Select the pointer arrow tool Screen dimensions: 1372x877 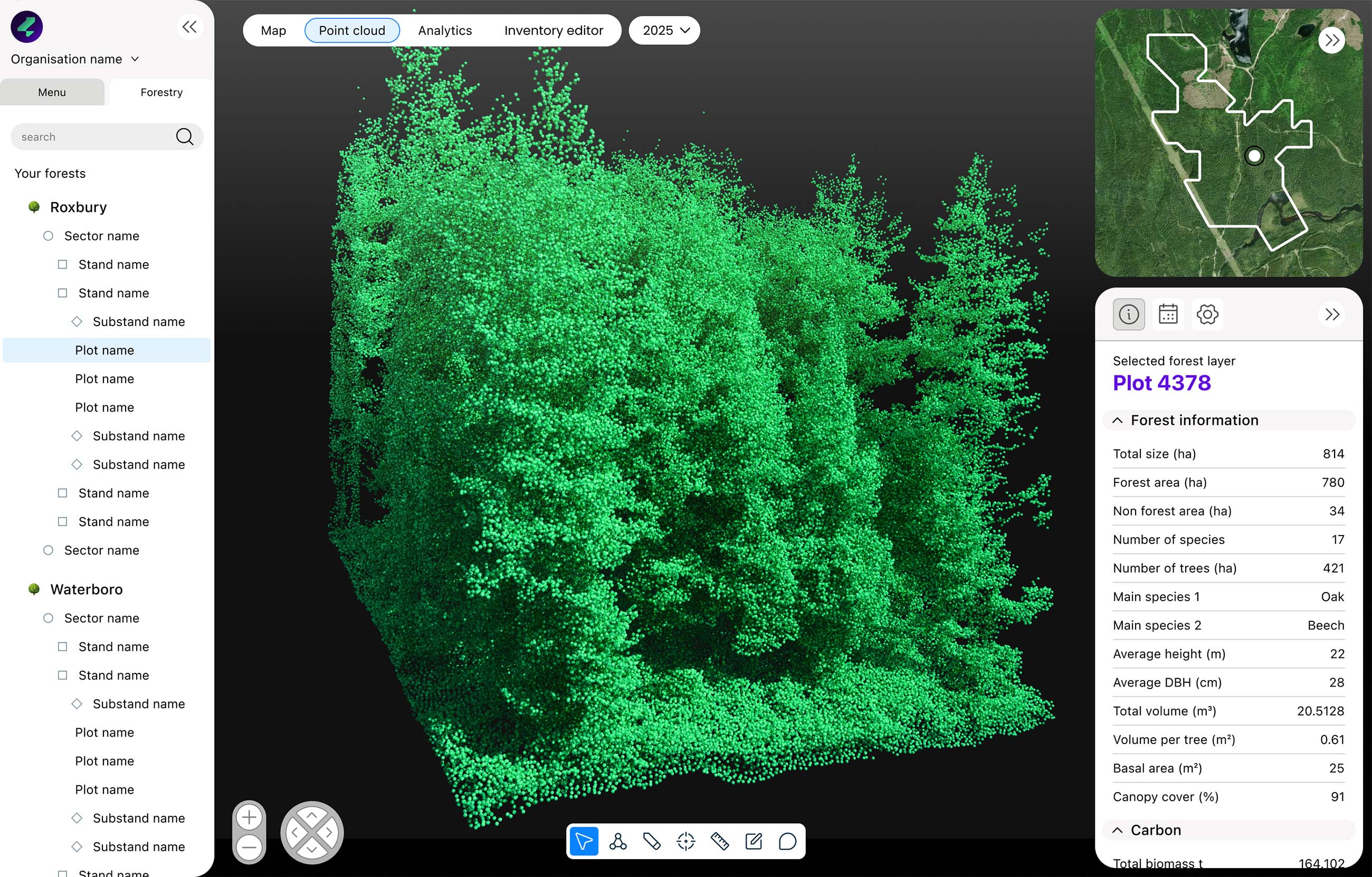point(584,841)
